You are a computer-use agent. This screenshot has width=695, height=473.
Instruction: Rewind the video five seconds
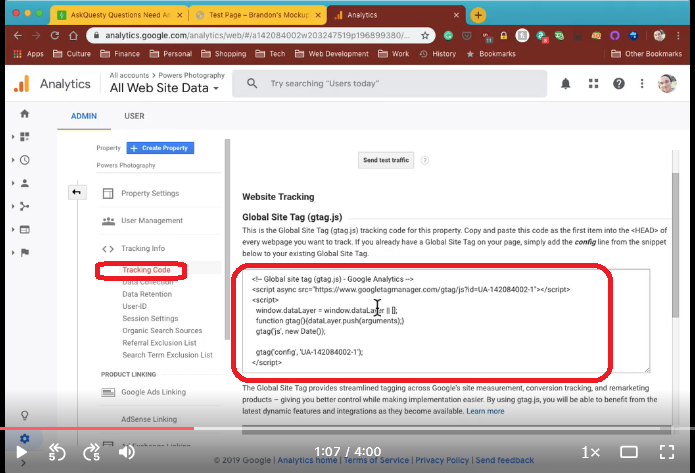(x=57, y=452)
